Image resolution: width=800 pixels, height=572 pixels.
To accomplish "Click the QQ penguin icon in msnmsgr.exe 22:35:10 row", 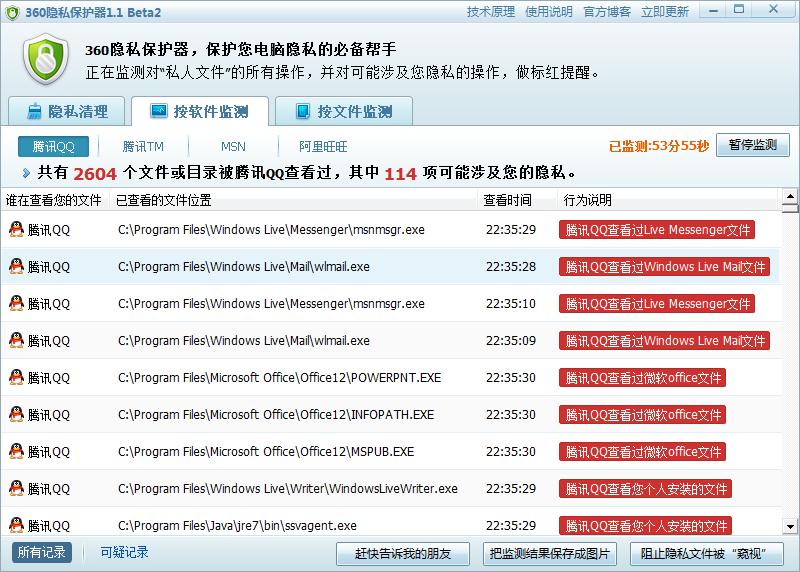I will click(x=16, y=303).
